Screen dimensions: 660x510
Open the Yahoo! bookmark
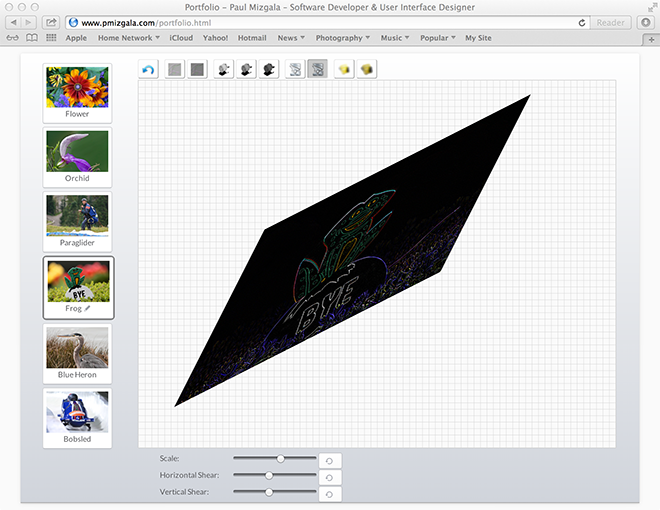tap(215, 38)
